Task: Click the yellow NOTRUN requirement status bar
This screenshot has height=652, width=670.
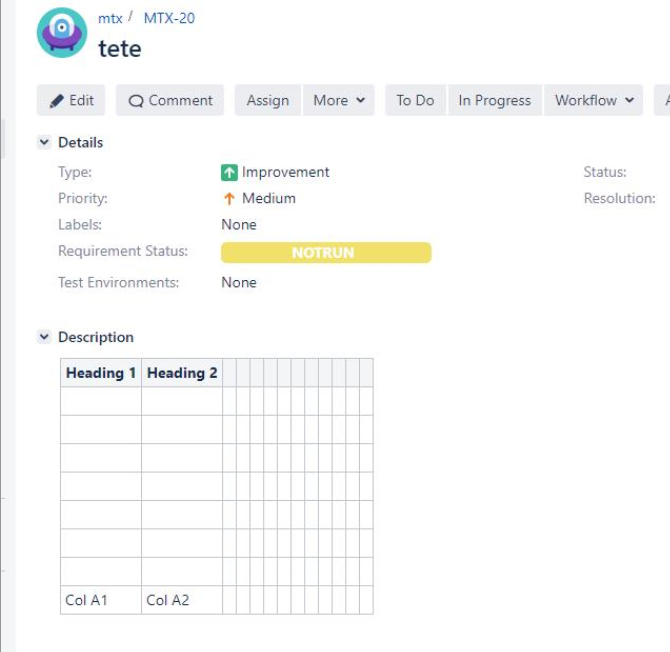Action: [x=326, y=253]
